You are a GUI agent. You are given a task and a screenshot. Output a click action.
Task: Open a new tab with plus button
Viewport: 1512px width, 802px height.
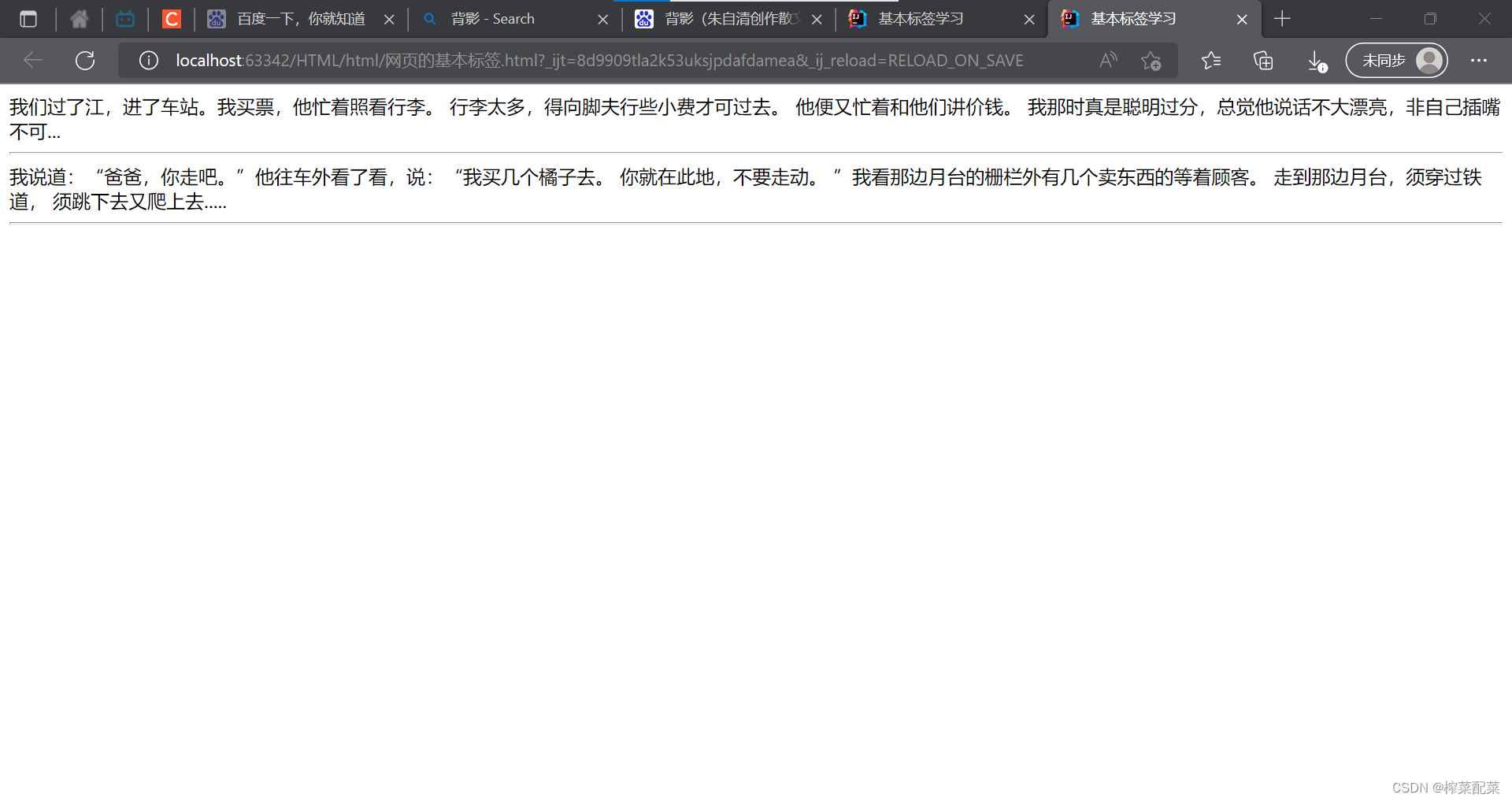pos(1282,19)
